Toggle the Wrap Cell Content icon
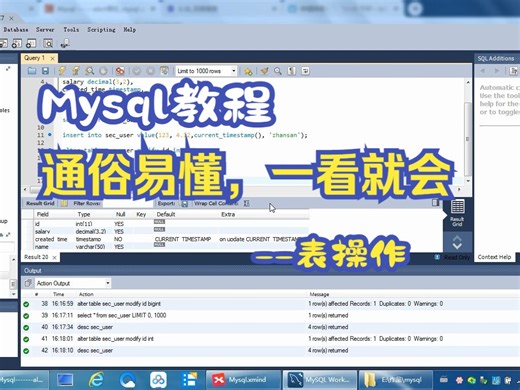This screenshot has width=520, height=390. tap(246, 203)
